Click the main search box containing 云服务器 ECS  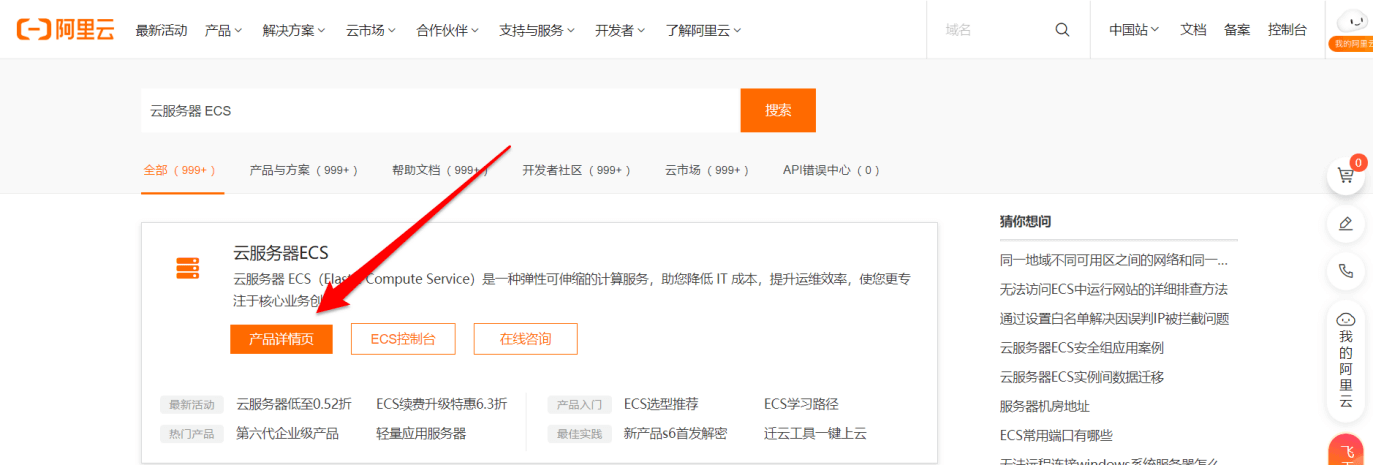(x=440, y=110)
